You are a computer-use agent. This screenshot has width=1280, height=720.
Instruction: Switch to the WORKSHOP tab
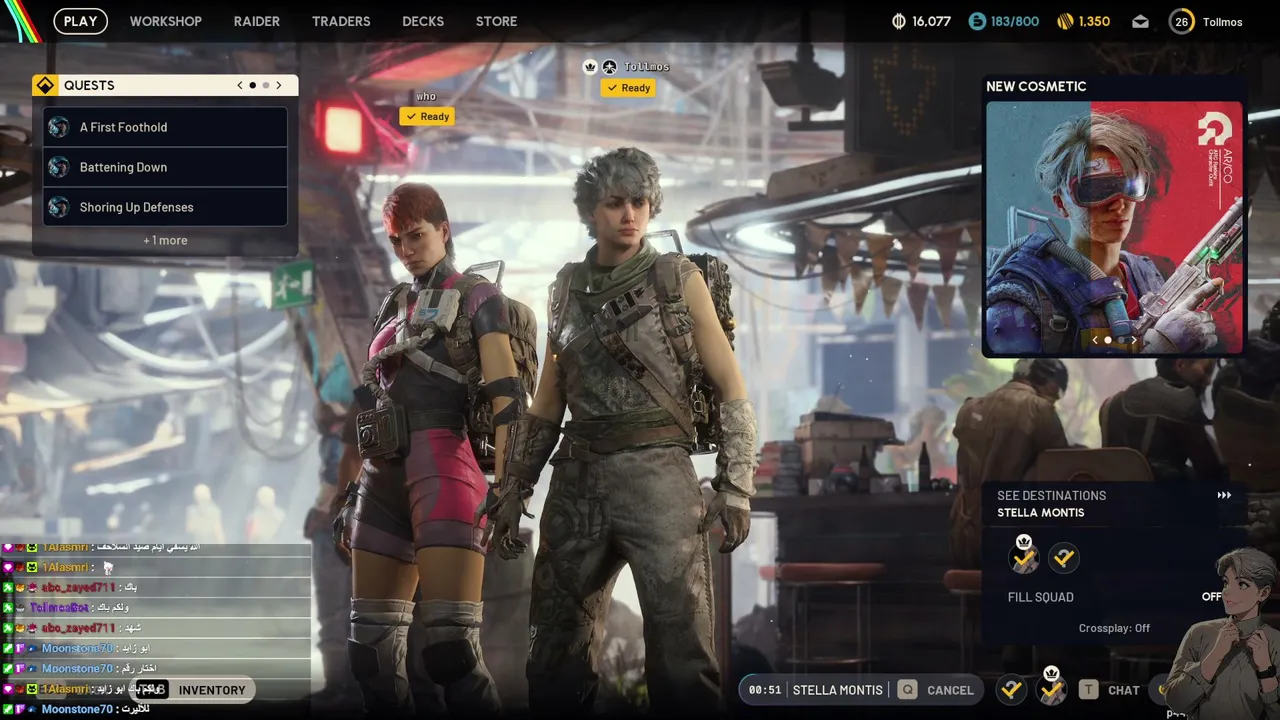point(166,21)
